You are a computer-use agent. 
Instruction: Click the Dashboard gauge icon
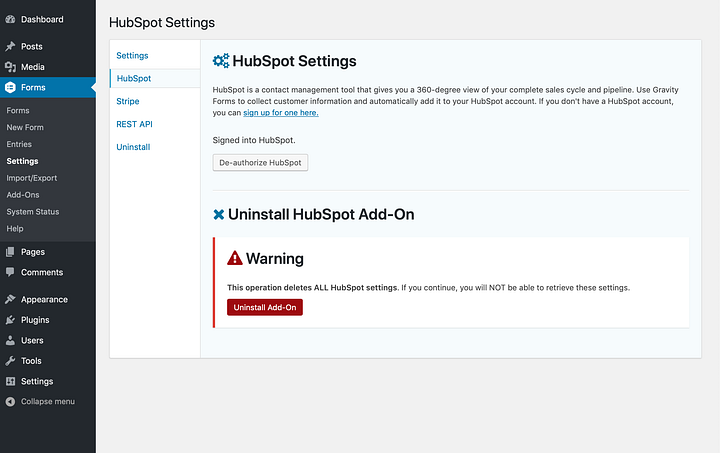click(x=10, y=19)
